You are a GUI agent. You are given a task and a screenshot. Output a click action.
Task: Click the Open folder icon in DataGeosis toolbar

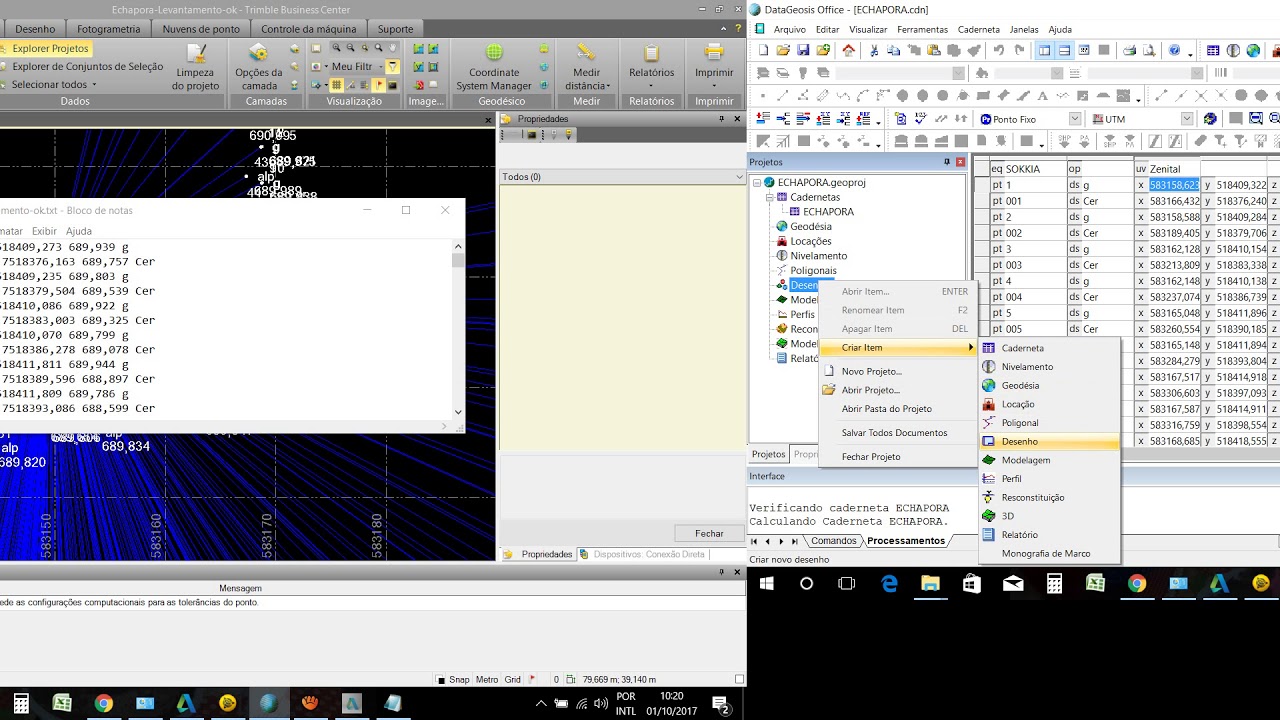(783, 50)
